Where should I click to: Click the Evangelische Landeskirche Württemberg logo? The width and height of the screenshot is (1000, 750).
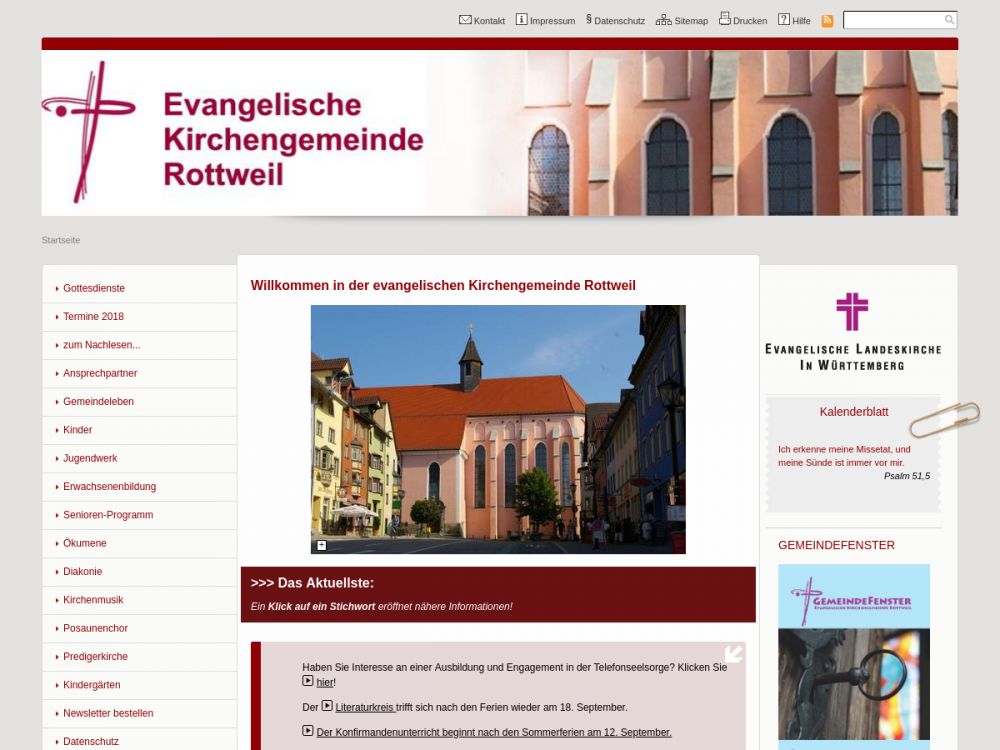853,332
